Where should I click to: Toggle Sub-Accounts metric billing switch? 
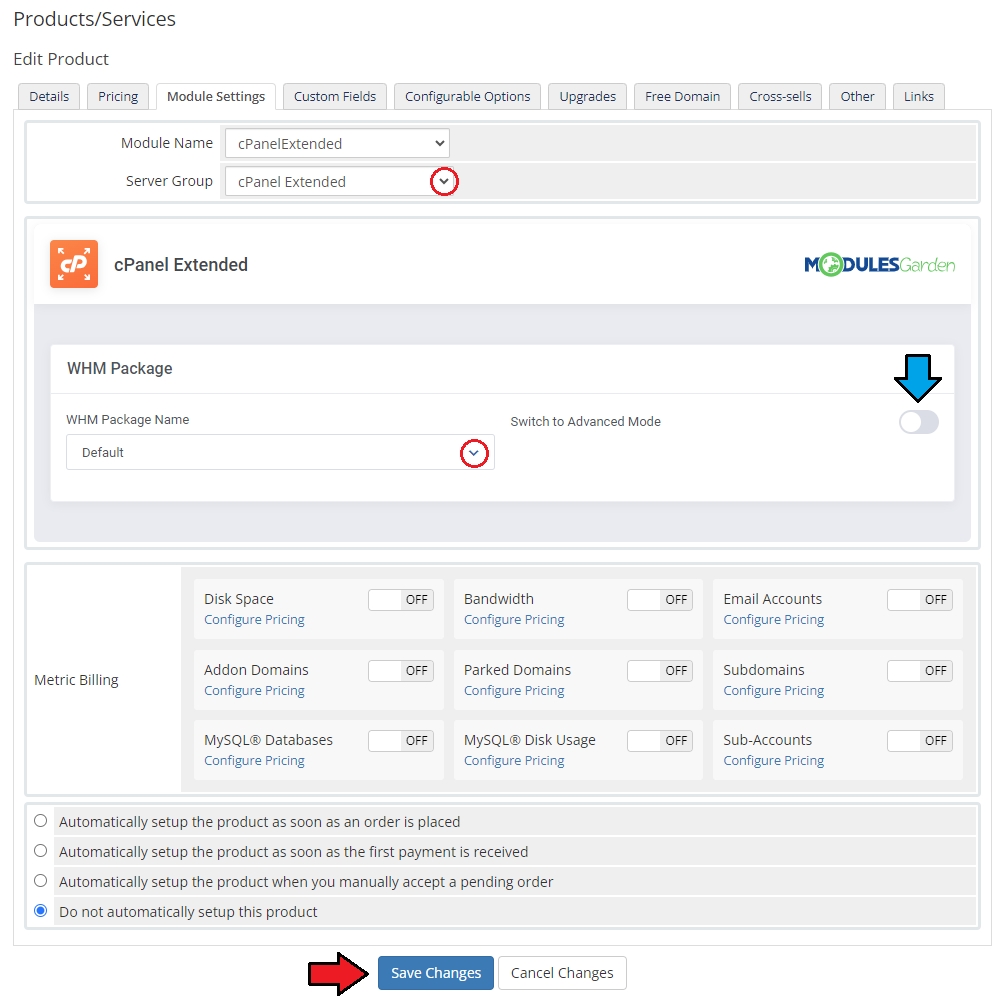[x=919, y=741]
